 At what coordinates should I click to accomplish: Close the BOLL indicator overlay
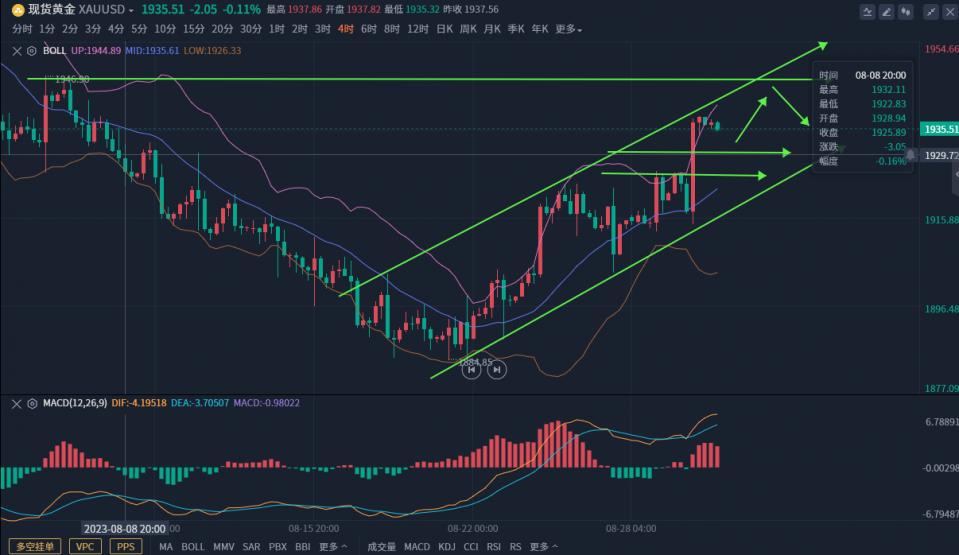click(17, 50)
